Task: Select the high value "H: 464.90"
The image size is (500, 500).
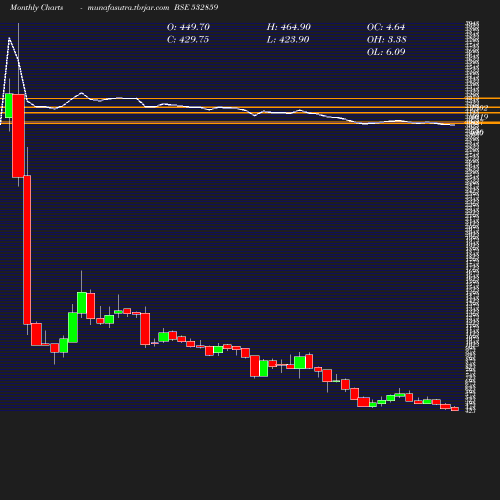Action: tap(289, 27)
